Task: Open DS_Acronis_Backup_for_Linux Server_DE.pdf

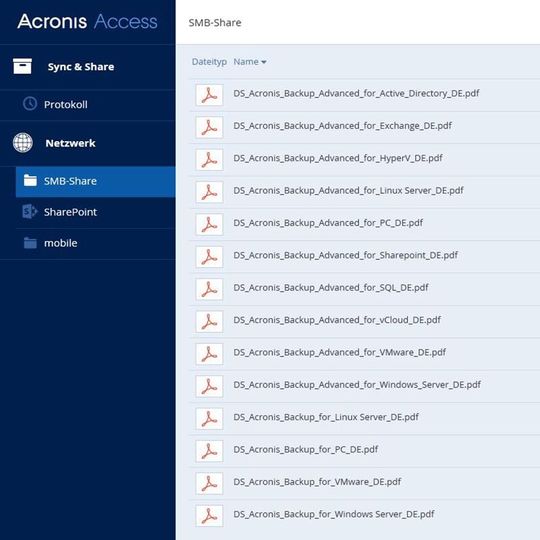Action: click(326, 417)
